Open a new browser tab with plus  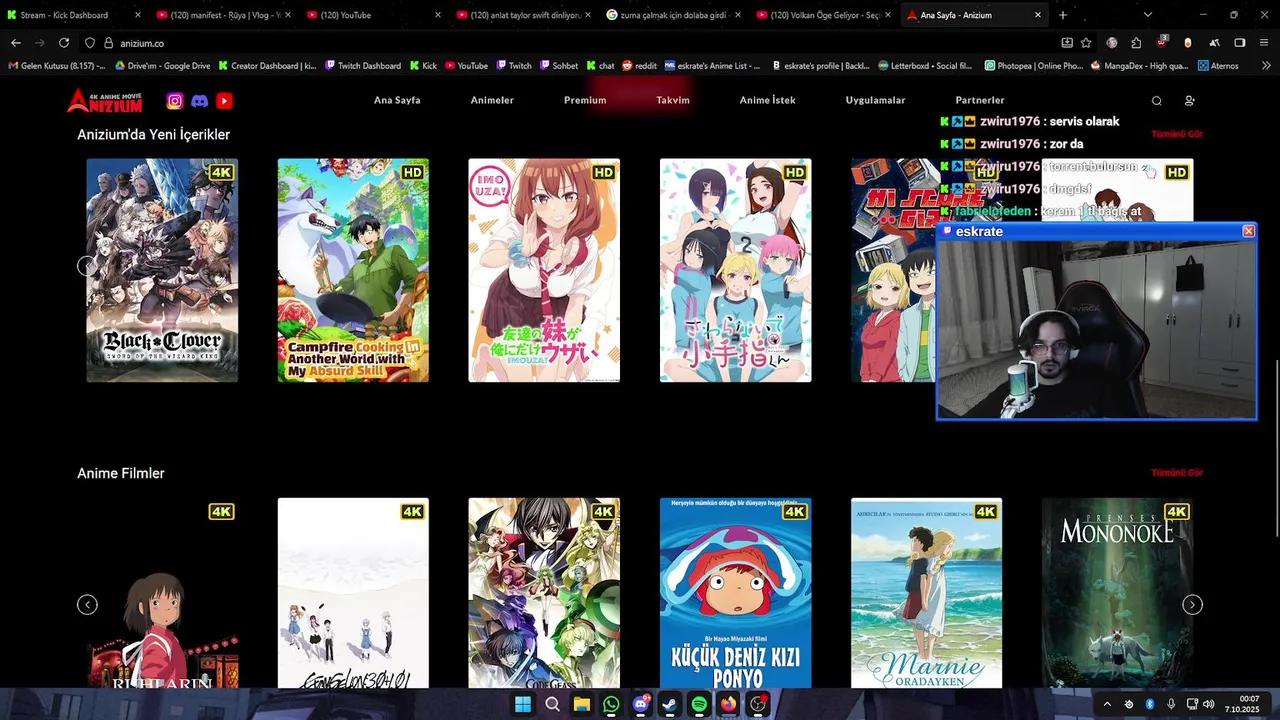(x=1063, y=15)
